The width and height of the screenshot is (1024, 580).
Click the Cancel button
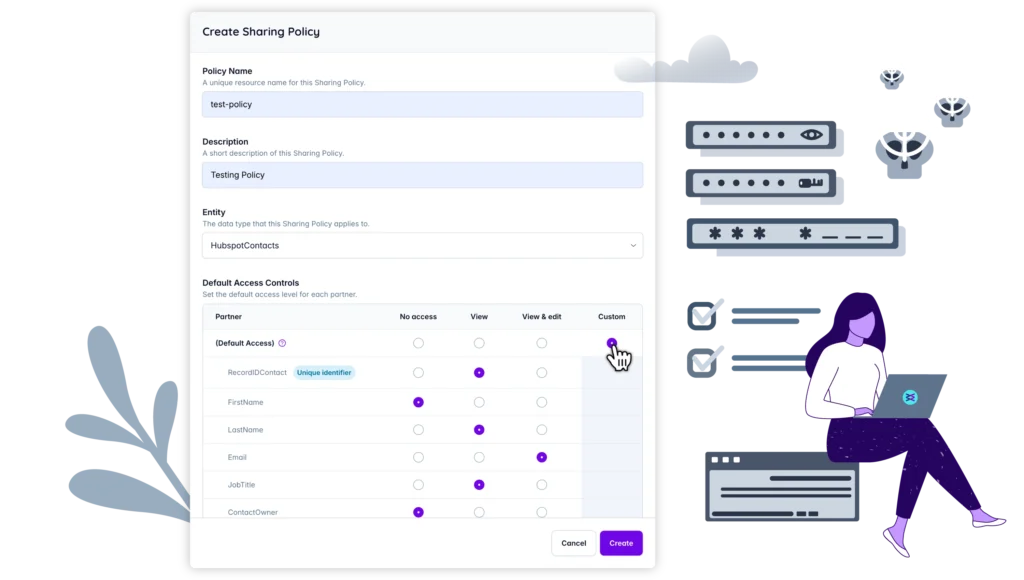click(x=573, y=543)
